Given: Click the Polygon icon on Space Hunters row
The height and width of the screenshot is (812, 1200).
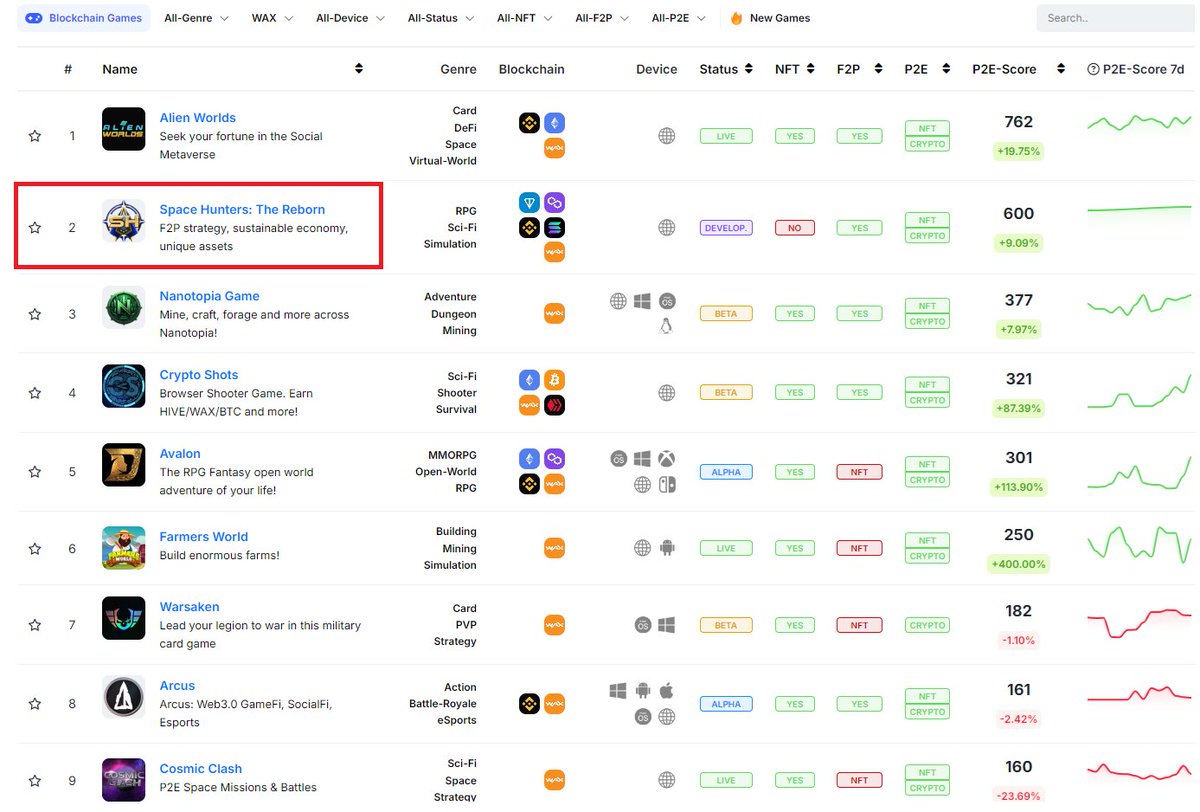Looking at the screenshot, I should [554, 202].
